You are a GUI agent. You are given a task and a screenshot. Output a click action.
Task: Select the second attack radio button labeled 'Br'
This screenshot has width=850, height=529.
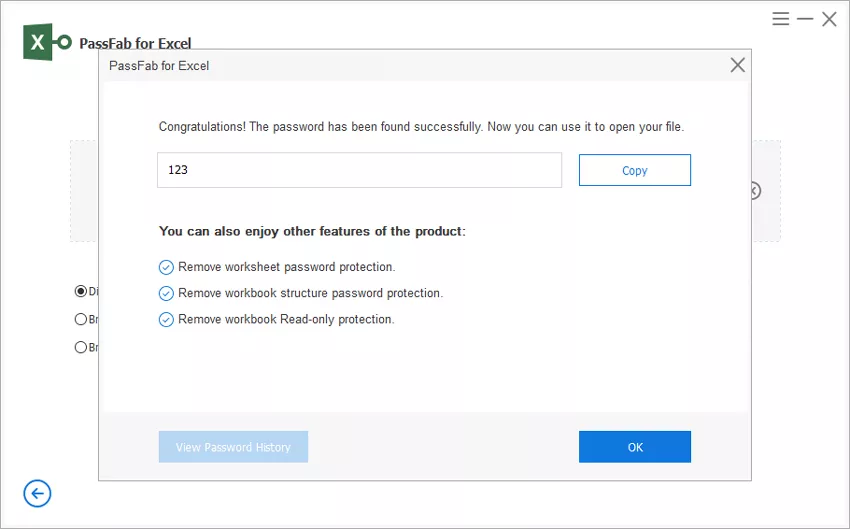(x=81, y=319)
